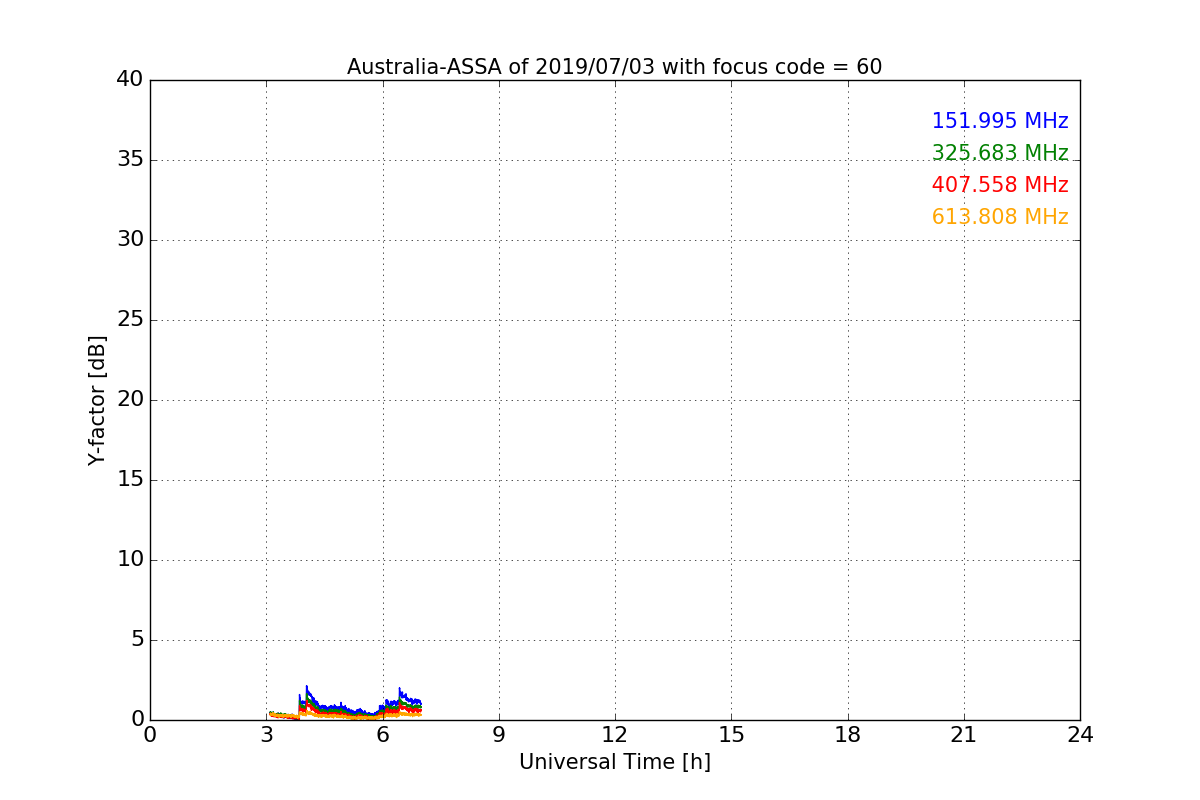1200x800 pixels.
Task: Click the y-axis tick label 40
Action: (130, 80)
